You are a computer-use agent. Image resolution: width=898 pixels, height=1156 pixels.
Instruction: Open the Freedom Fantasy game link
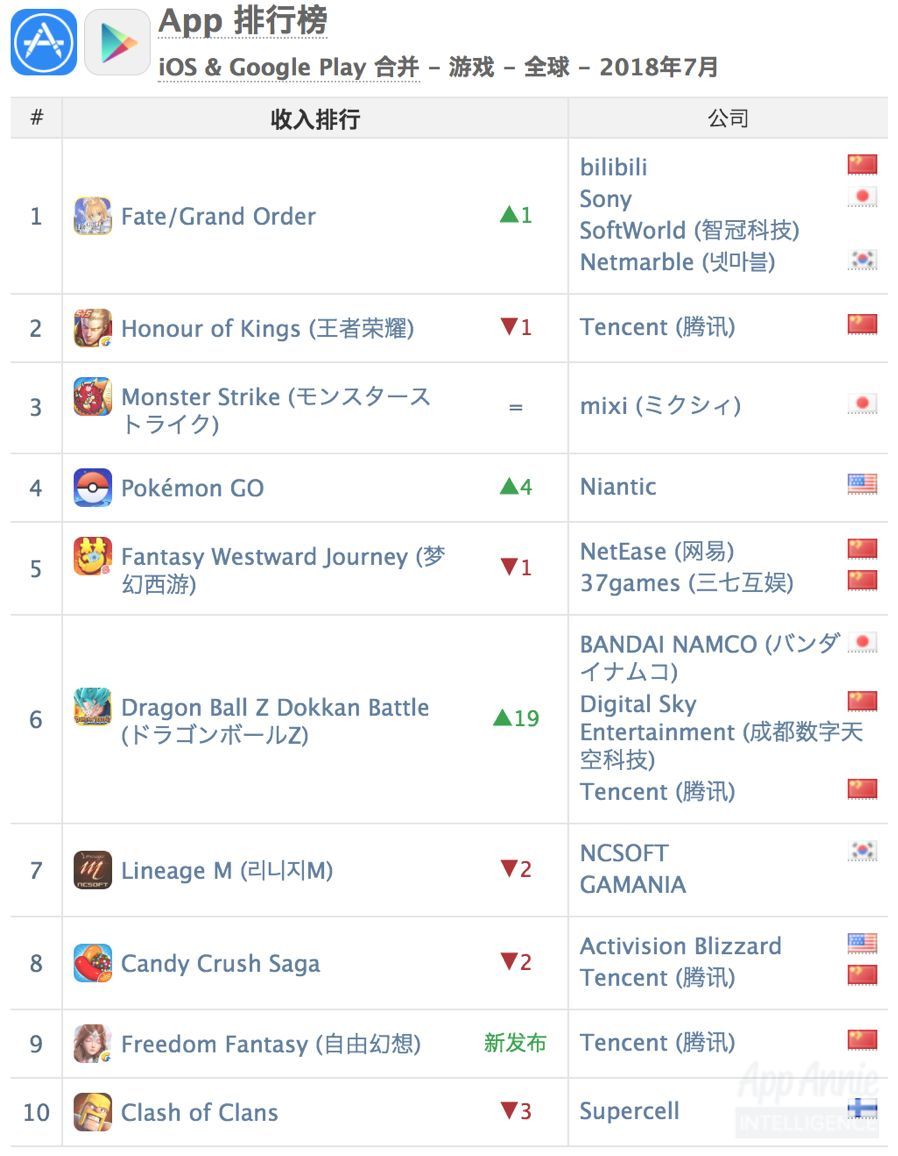click(270, 1044)
